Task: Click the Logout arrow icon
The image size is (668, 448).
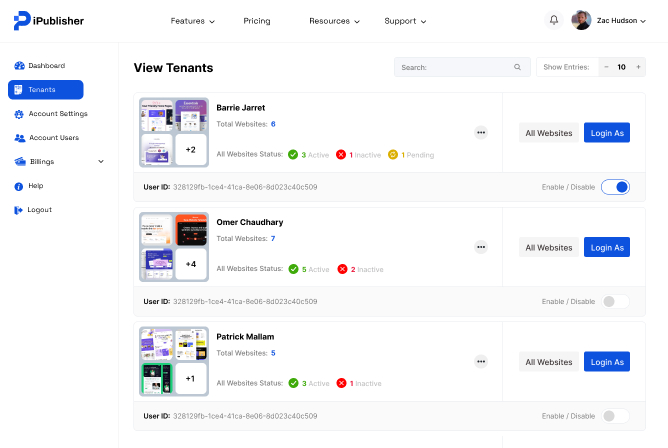Action: coord(18,210)
